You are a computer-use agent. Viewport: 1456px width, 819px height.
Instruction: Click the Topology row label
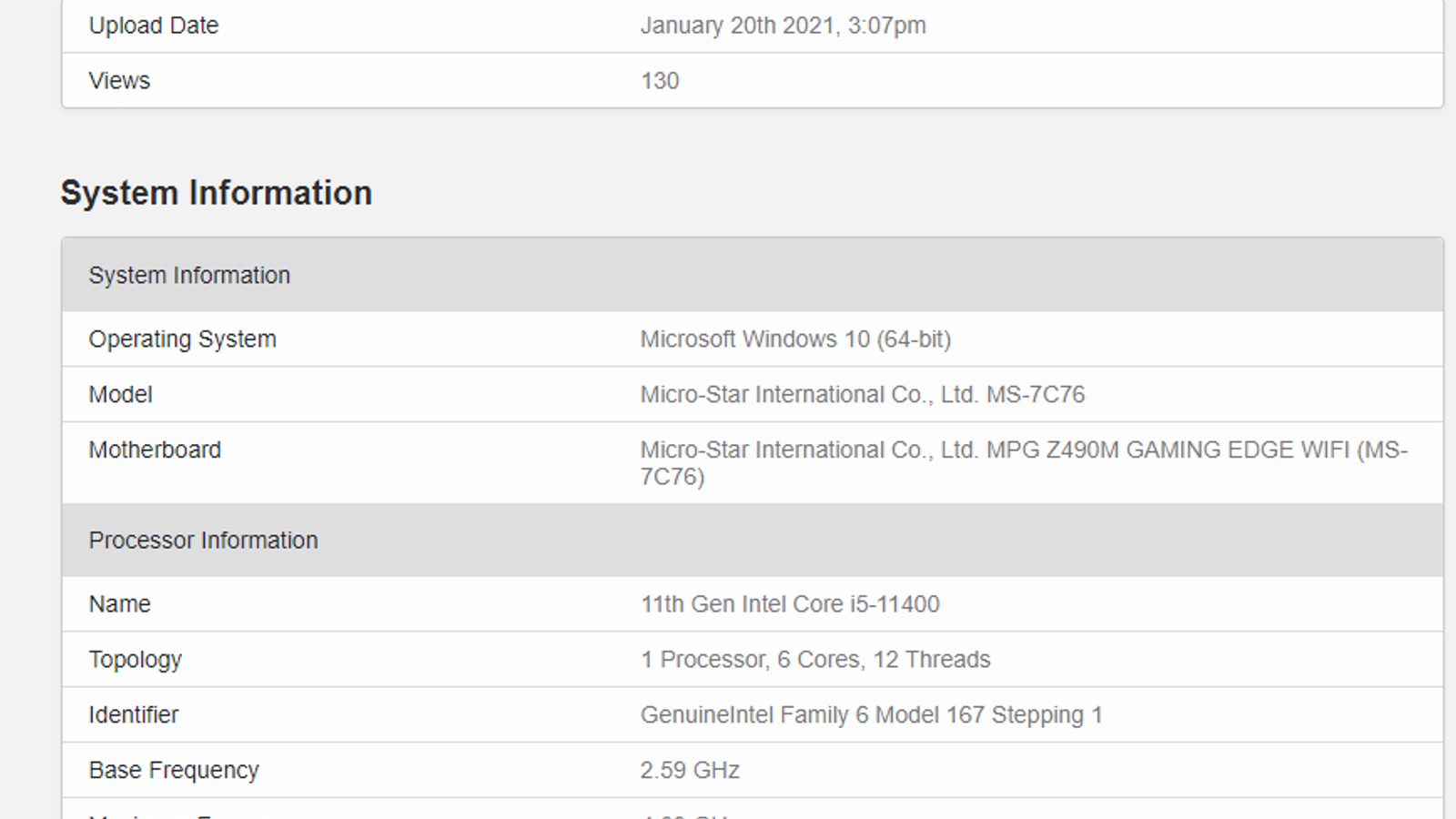[x=135, y=660]
